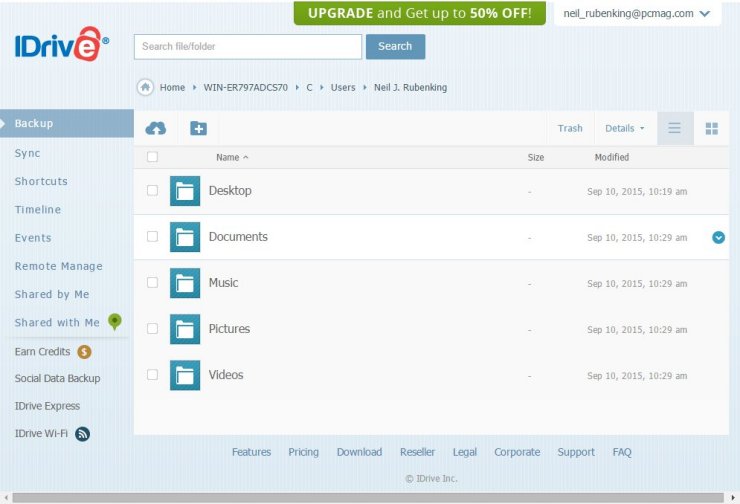Click the Home breadcrumb link
The height and width of the screenshot is (504, 740).
click(x=172, y=87)
